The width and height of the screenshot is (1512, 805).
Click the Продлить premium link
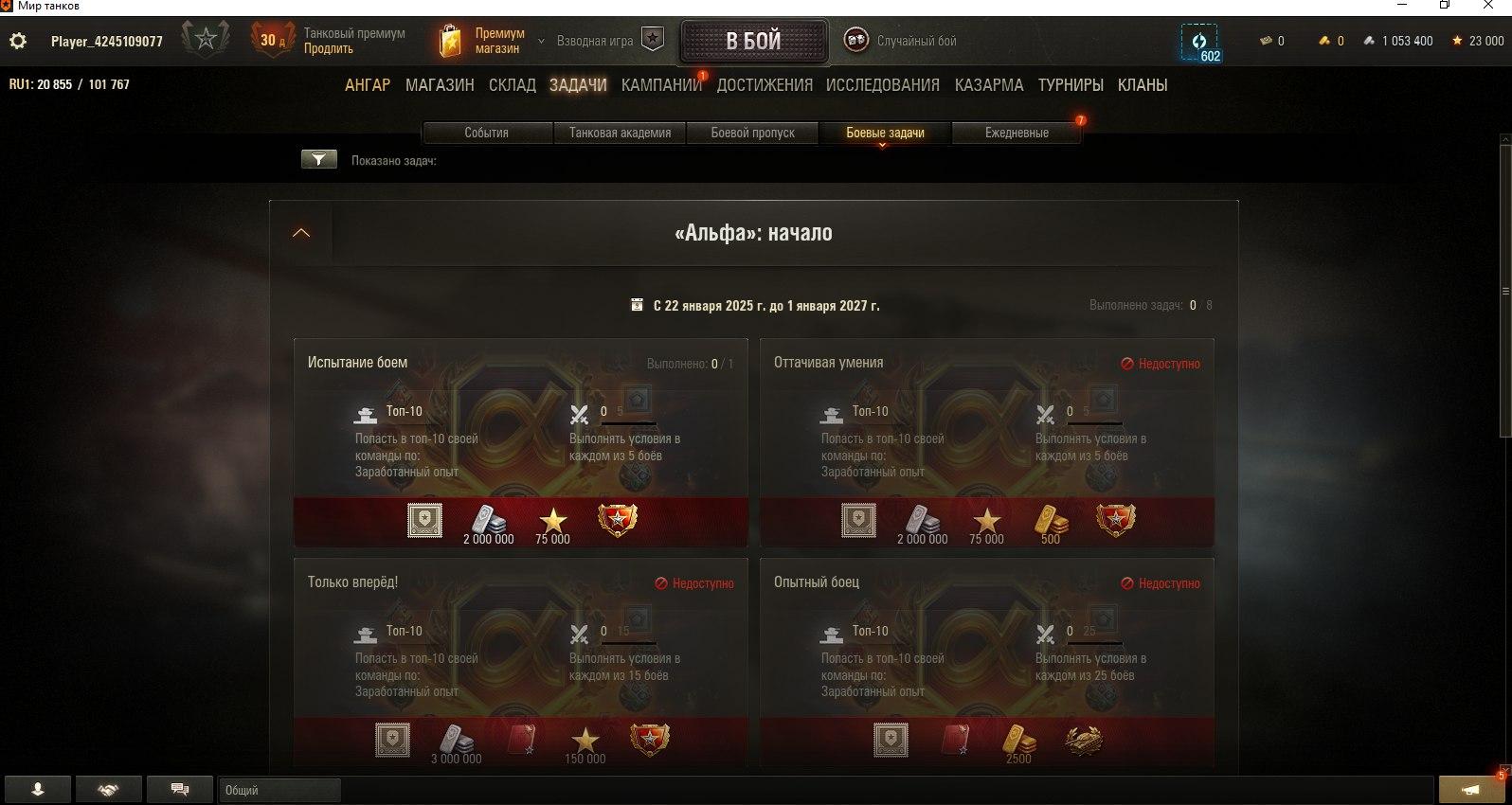328,48
